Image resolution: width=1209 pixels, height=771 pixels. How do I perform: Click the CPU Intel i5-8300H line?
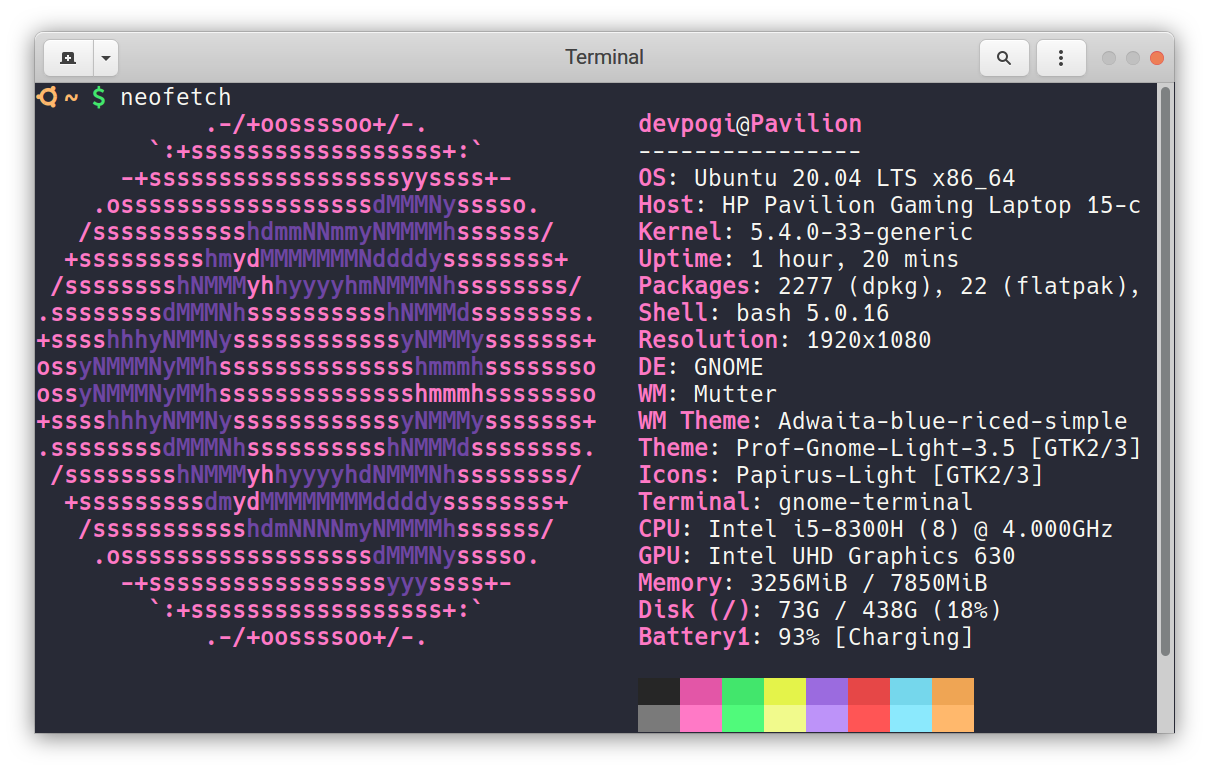coord(876,529)
